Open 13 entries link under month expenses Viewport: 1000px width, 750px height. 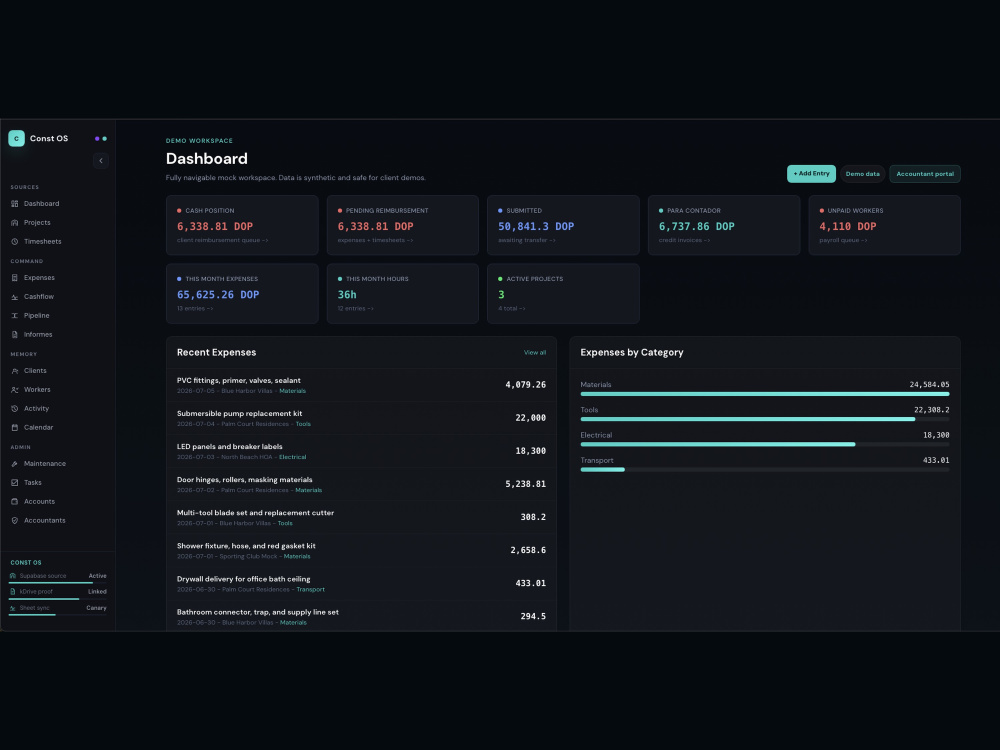click(x=195, y=309)
